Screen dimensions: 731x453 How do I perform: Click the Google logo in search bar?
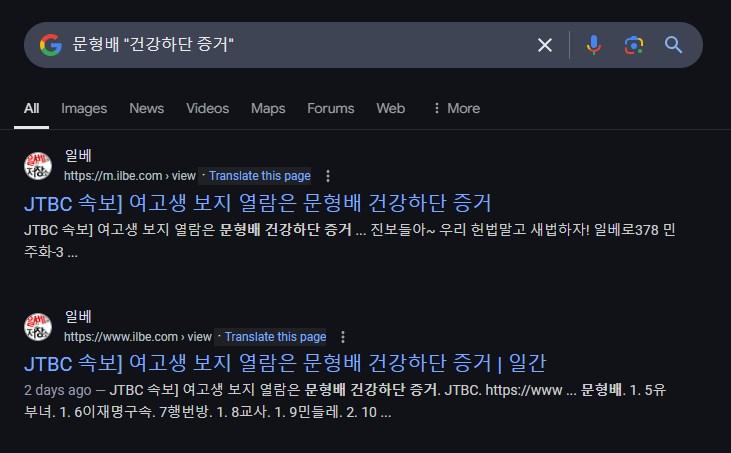click(51, 45)
